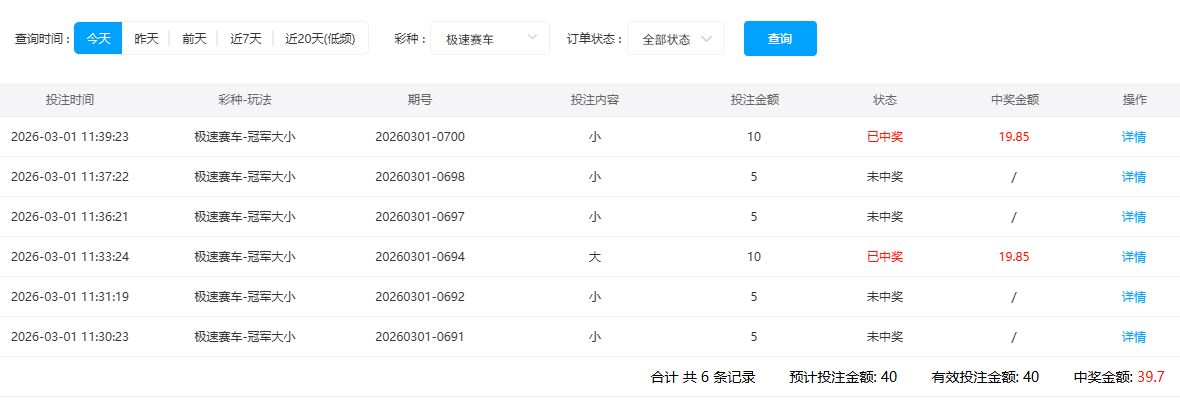This screenshot has width=1180, height=403.
Task: Click the chevron arrow in 全部状态 selector
Action: point(708,38)
